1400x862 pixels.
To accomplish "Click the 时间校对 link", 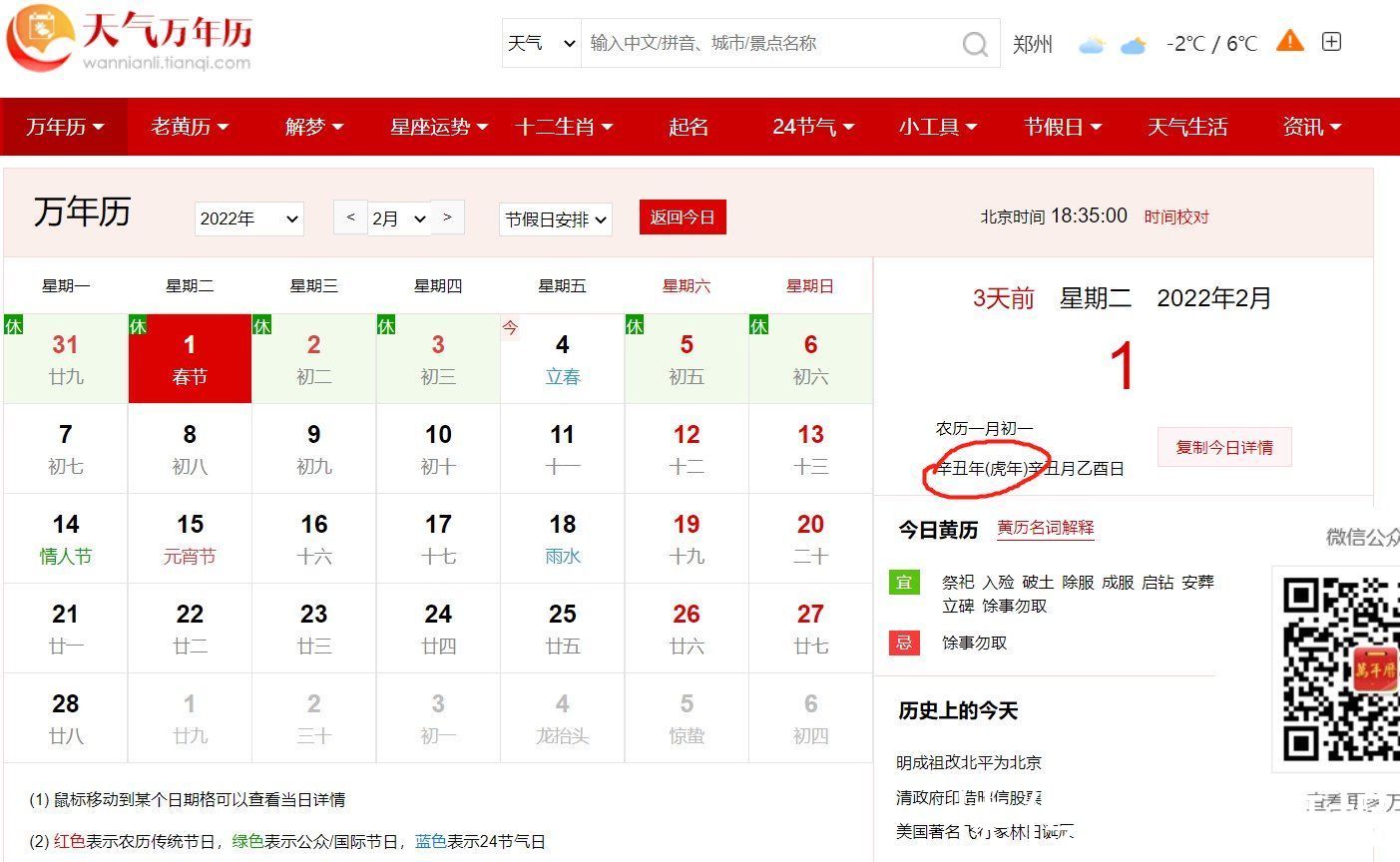I will click(1176, 216).
